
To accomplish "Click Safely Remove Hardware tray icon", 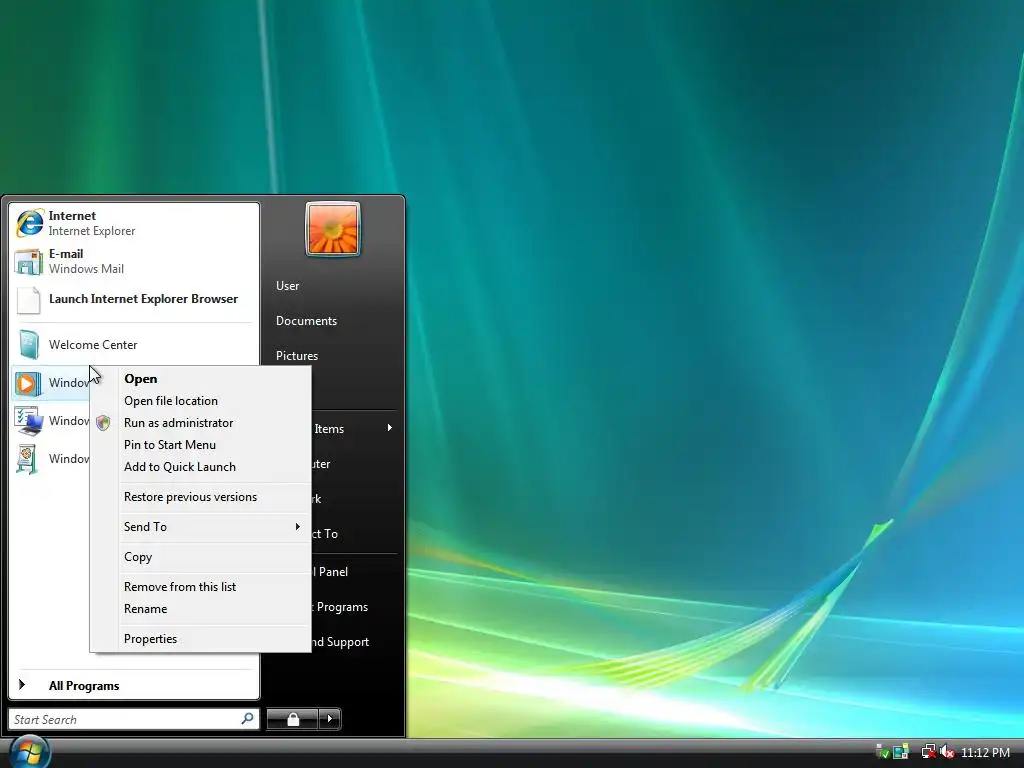I will (x=882, y=752).
